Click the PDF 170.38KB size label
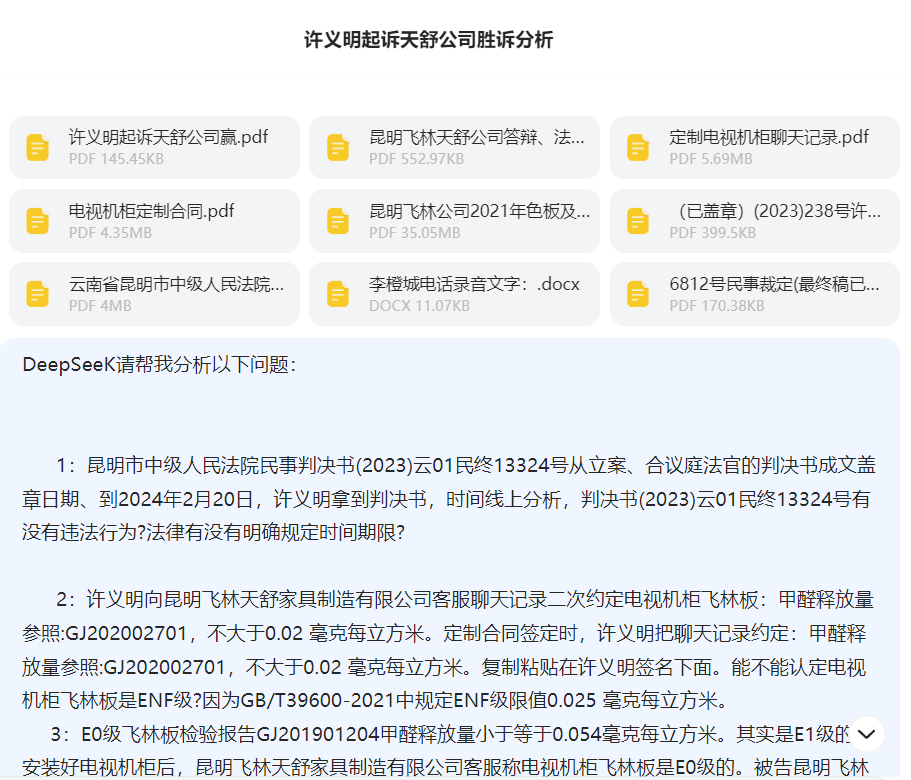 (716, 306)
